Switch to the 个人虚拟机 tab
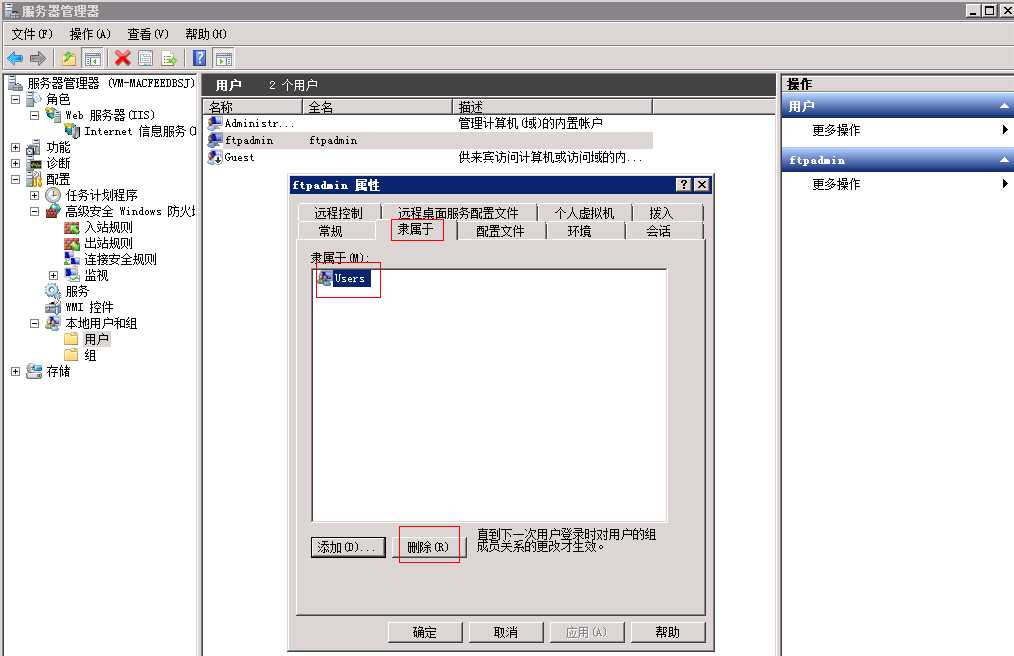The width and height of the screenshot is (1014, 656). 585,213
